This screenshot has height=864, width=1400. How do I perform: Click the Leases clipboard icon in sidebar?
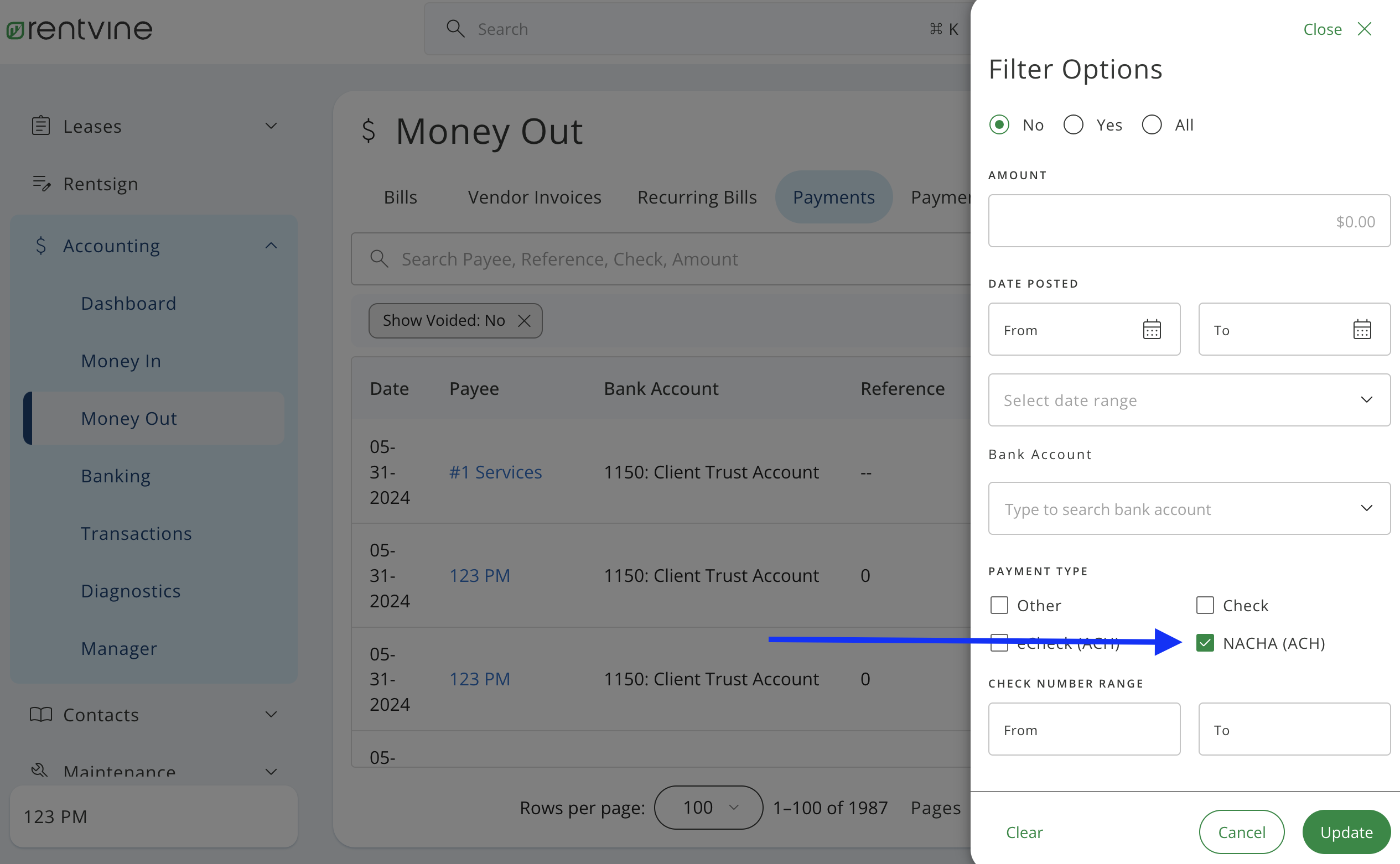coord(40,126)
